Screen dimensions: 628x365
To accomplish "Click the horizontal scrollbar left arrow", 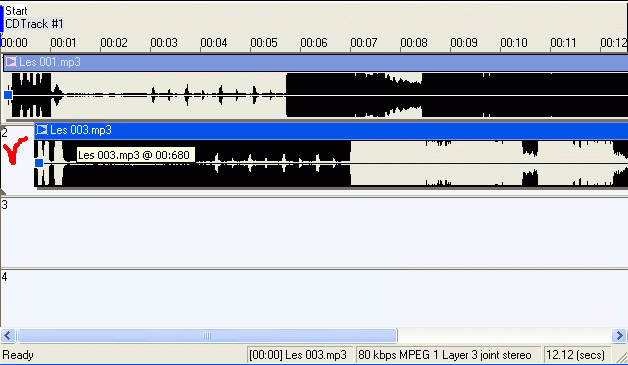I will pyautogui.click(x=8, y=335).
